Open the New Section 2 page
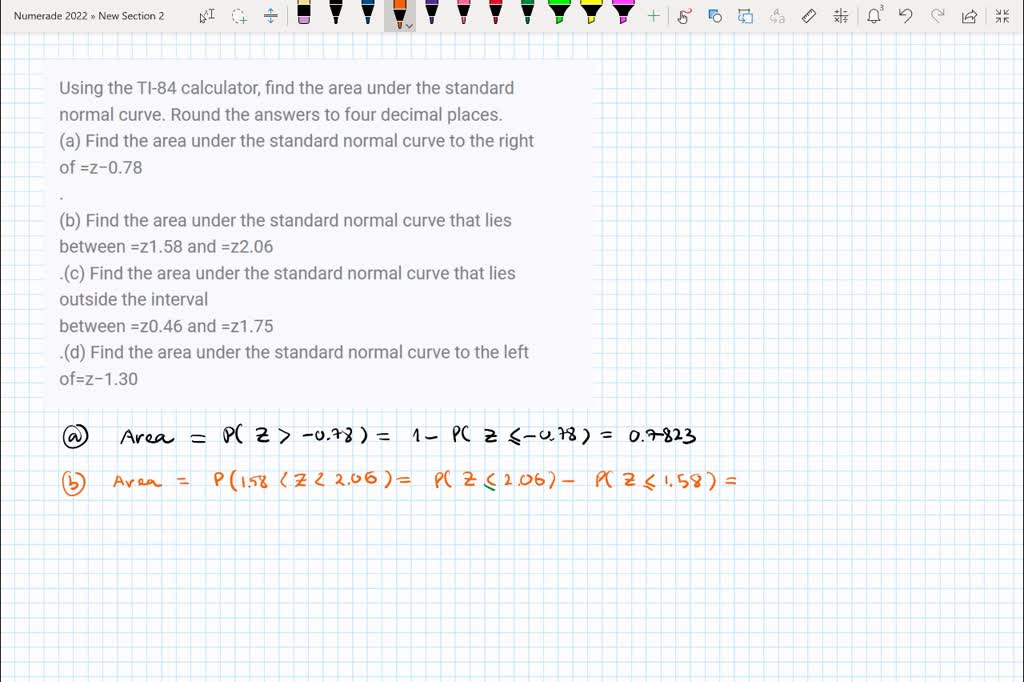 click(x=130, y=15)
